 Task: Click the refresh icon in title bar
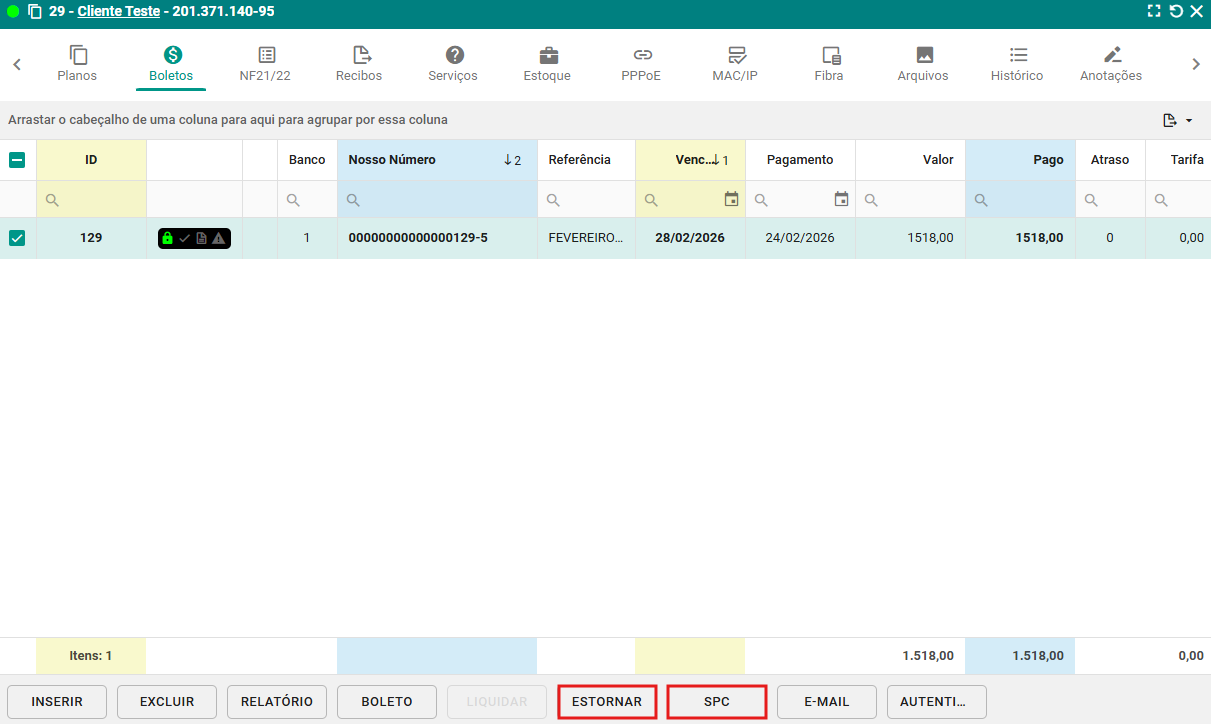click(x=1176, y=12)
